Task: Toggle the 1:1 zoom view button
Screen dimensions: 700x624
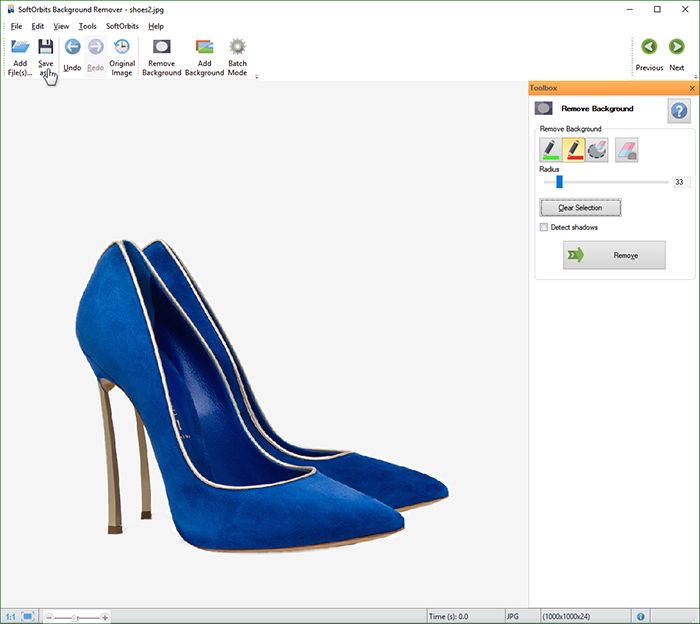Action: [10, 617]
